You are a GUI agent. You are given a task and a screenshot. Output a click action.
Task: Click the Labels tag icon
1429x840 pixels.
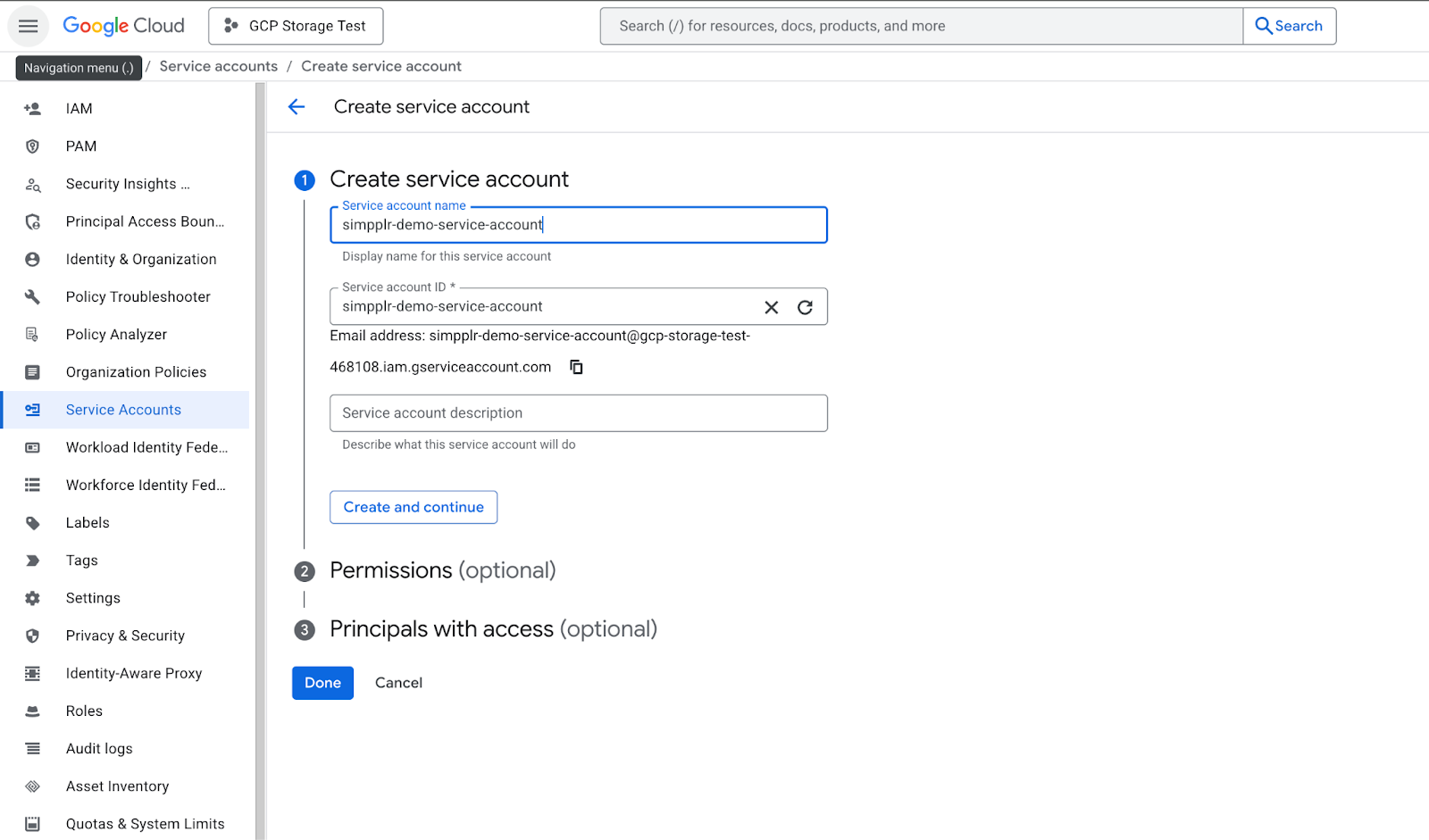[33, 523]
